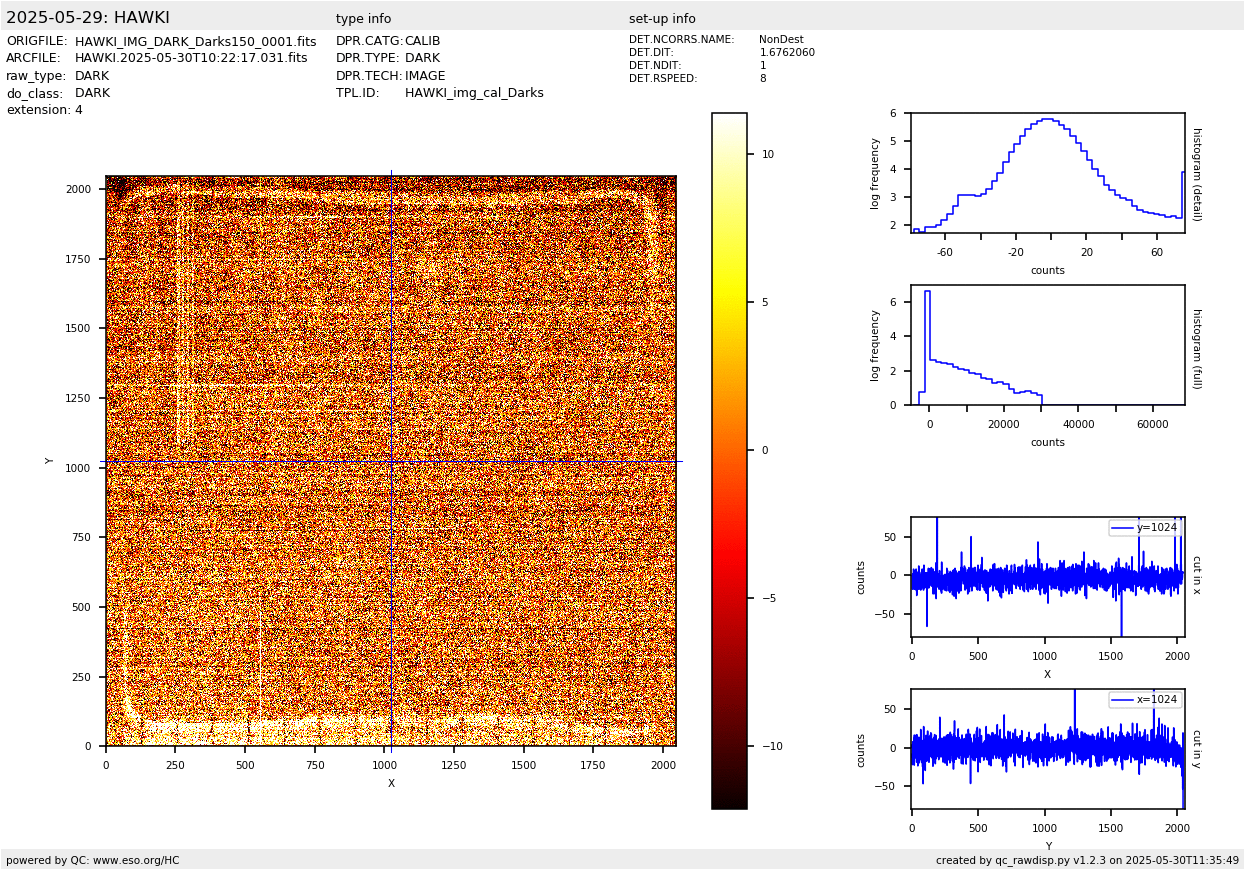Click the y=1024 legend entry
This screenshot has height=870, width=1245.
pyautogui.click(x=1145, y=528)
